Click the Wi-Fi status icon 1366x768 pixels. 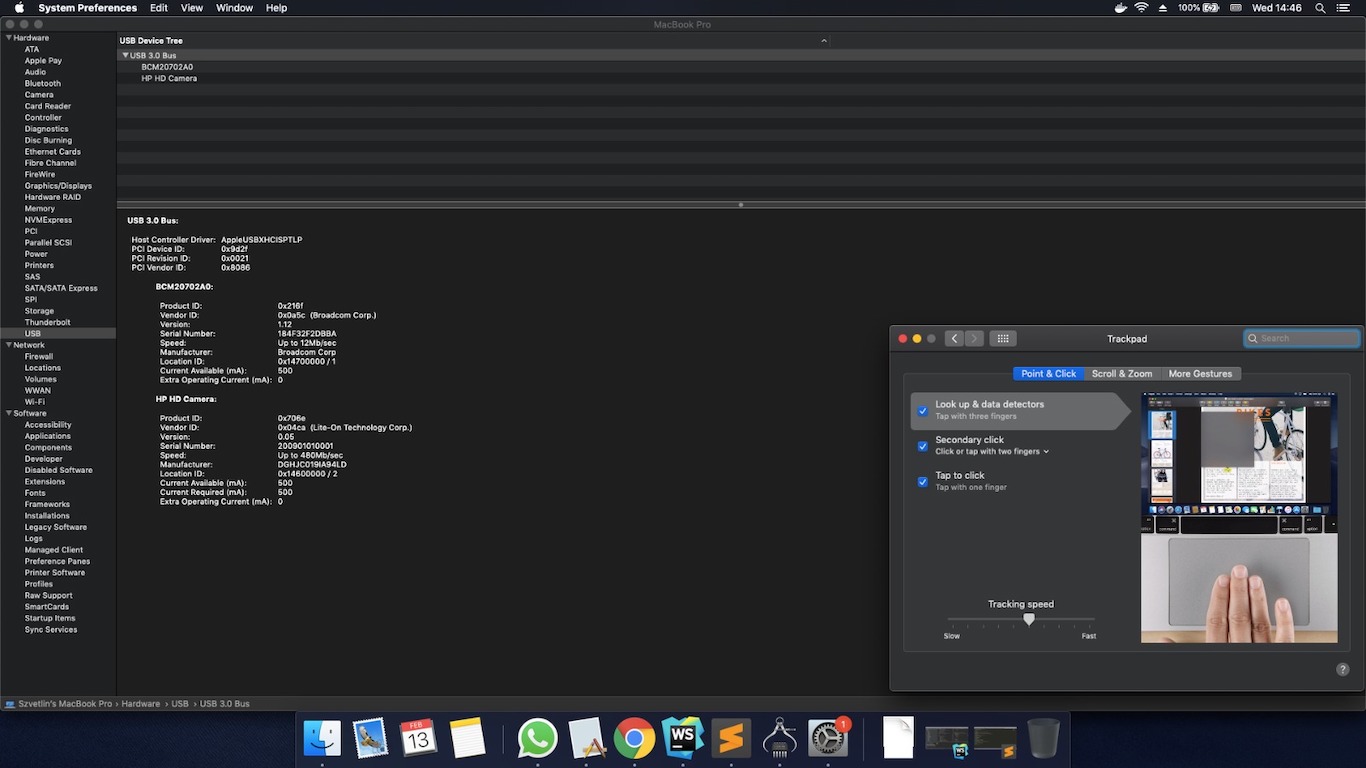coord(1141,8)
